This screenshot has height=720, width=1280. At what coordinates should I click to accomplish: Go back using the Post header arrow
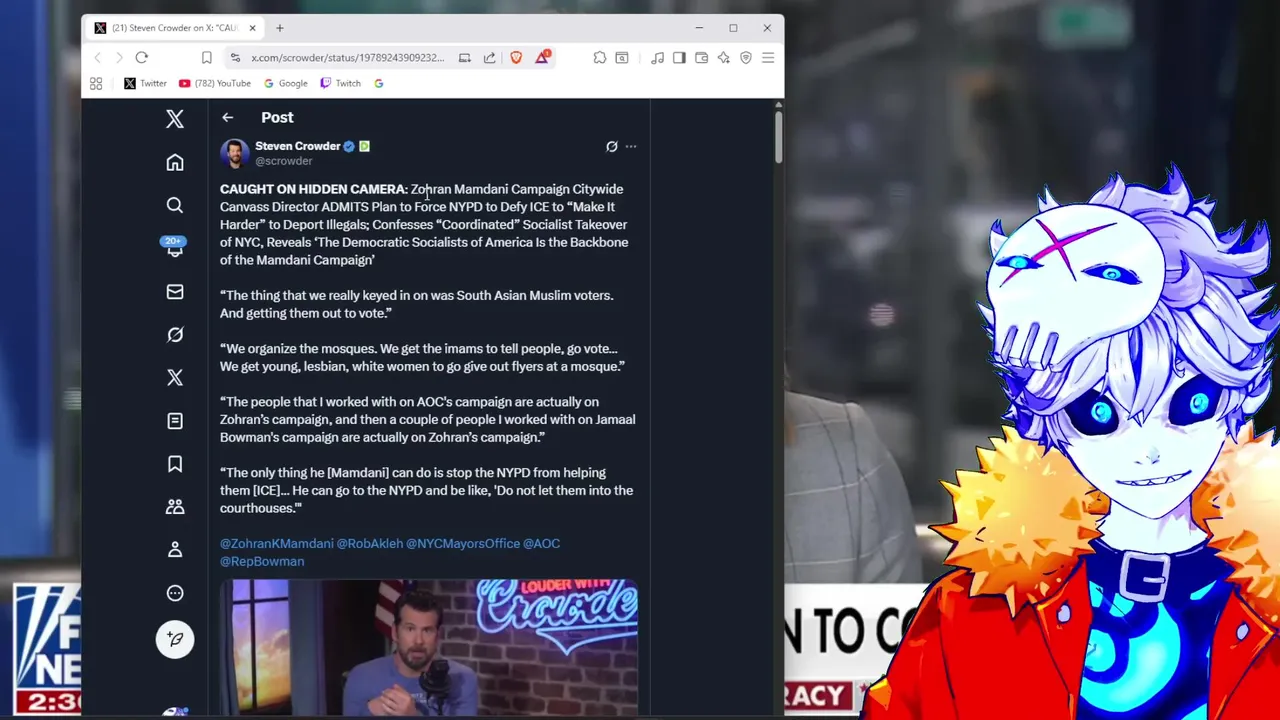tap(228, 118)
